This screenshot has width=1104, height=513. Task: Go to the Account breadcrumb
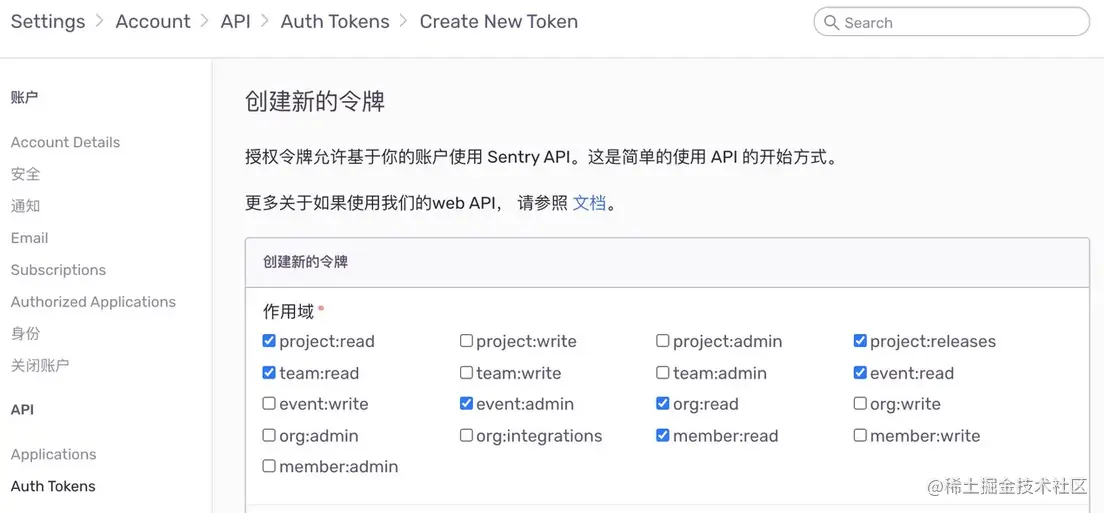[153, 21]
